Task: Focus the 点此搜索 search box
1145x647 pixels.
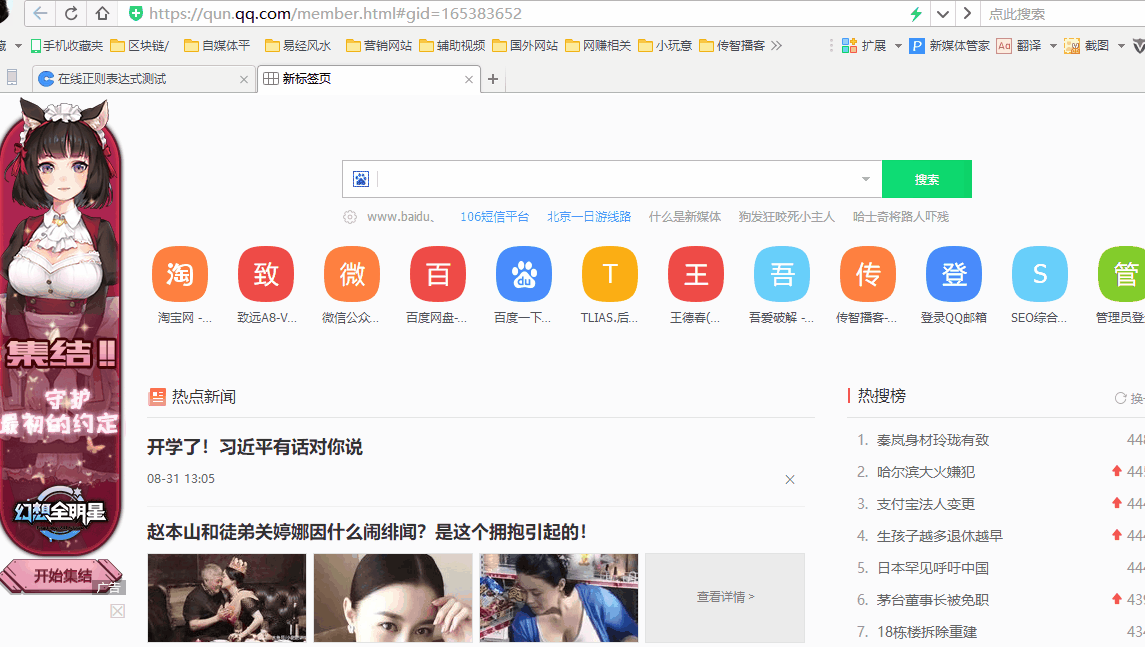Action: tap(1062, 14)
